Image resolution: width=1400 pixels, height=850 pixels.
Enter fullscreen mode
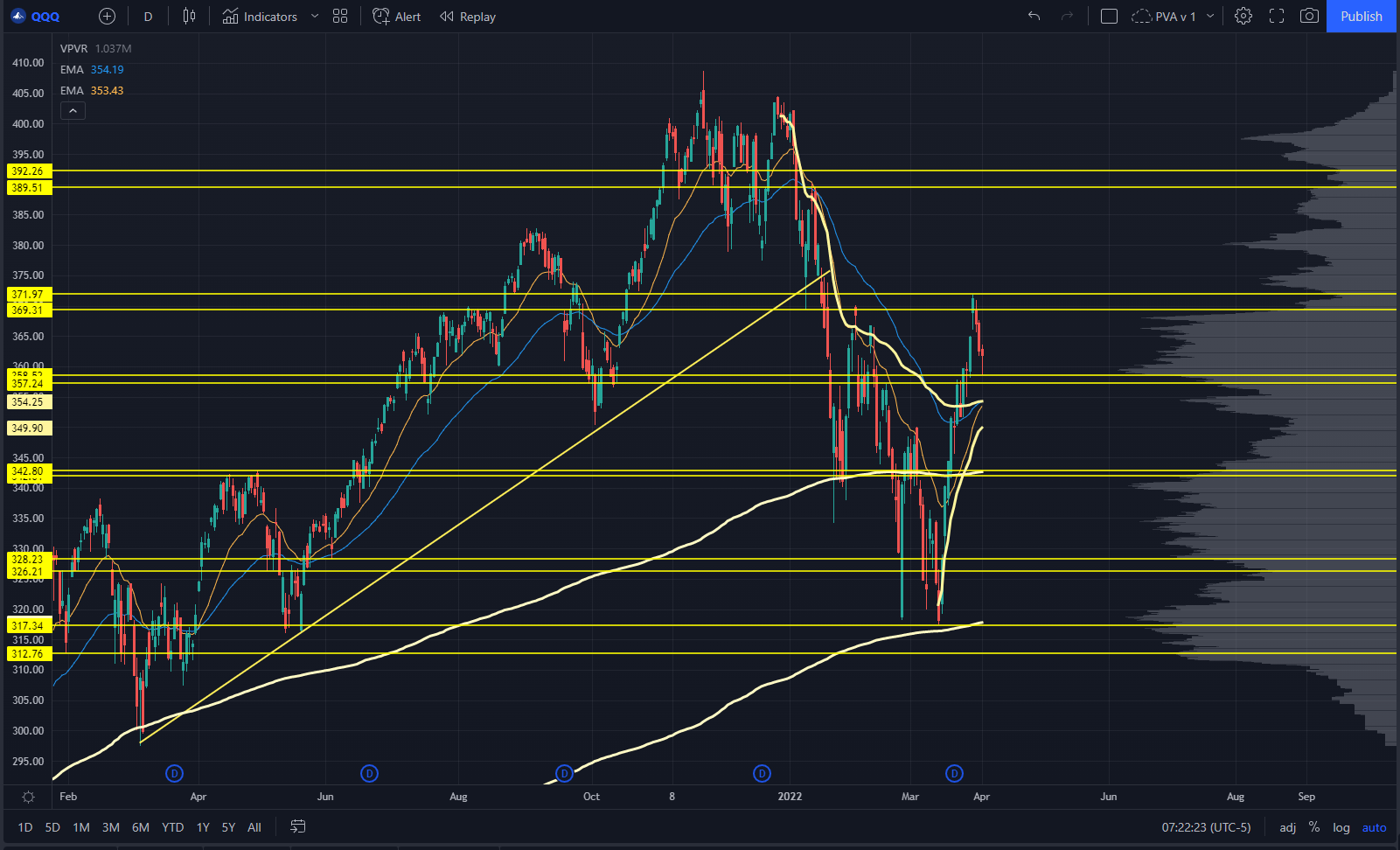(1277, 17)
